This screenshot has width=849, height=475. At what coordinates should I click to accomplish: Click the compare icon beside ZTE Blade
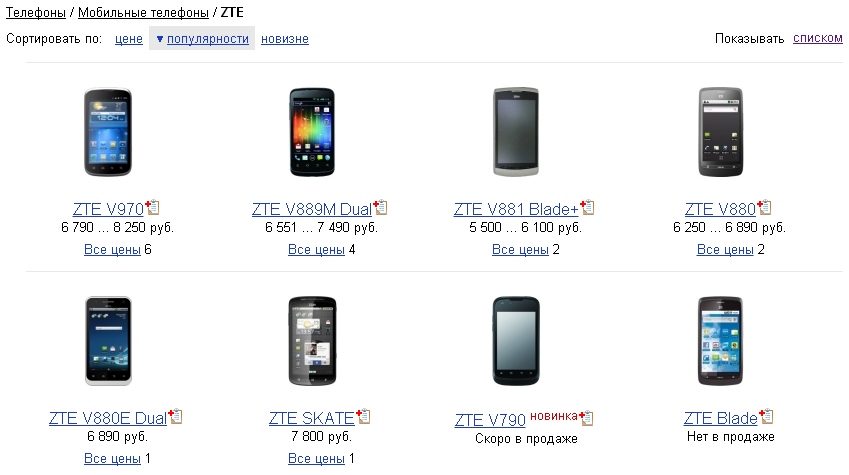tap(766, 416)
